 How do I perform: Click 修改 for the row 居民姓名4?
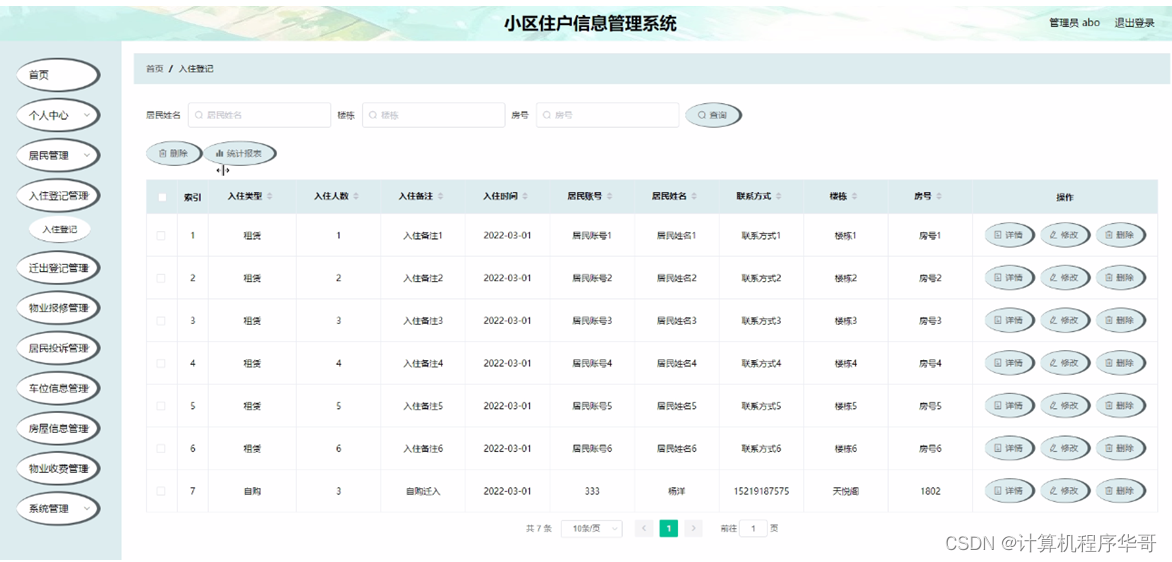(1065, 363)
